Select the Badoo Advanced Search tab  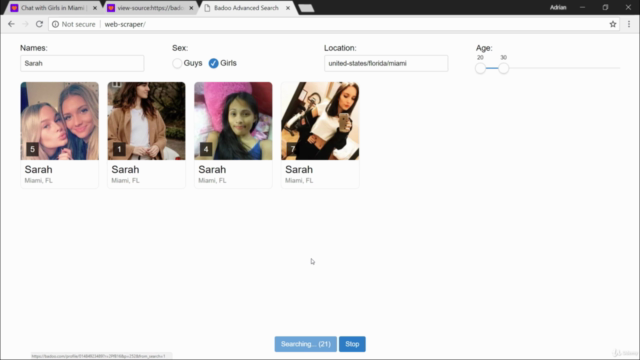(246, 8)
